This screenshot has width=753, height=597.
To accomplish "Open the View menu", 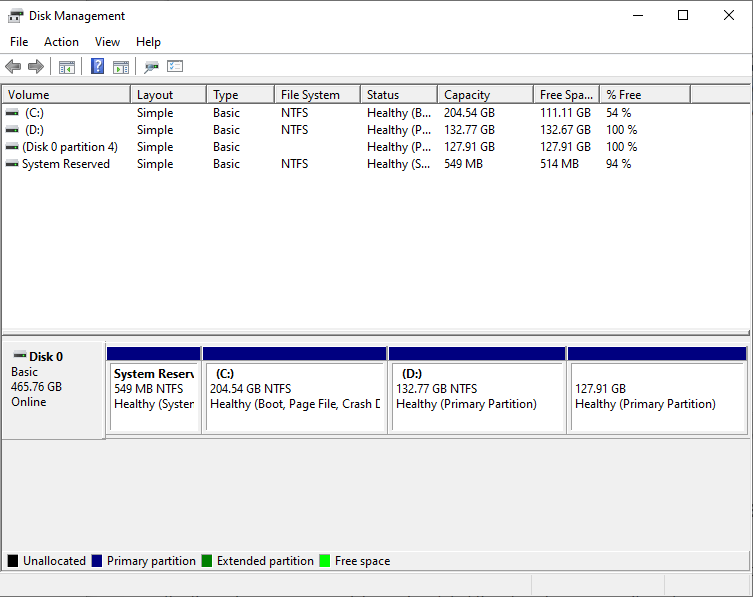I will 107,42.
